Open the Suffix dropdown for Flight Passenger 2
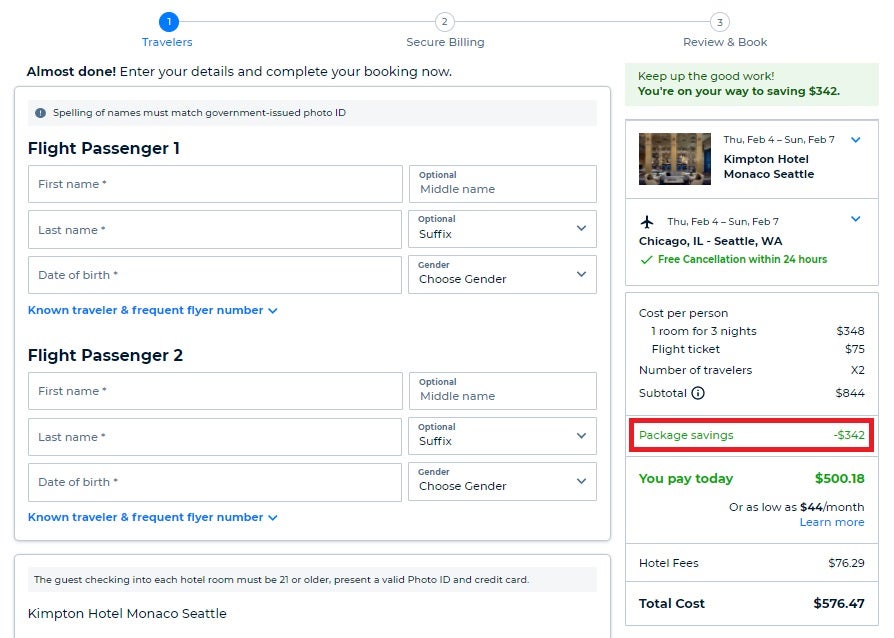This screenshot has width=894, height=638. (502, 436)
